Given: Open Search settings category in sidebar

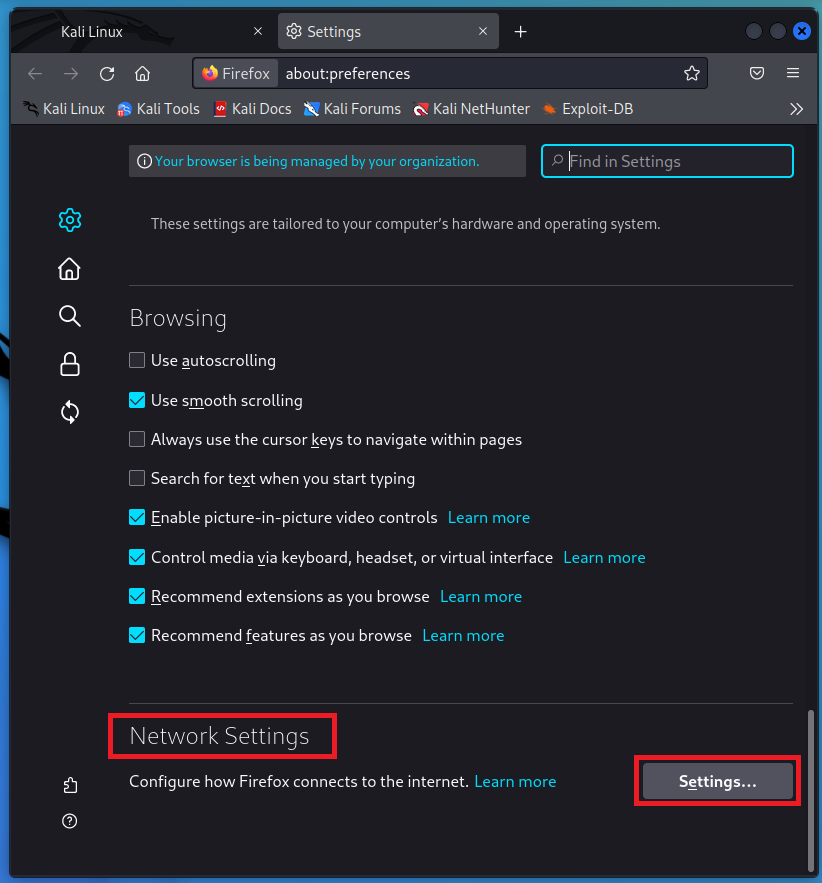Looking at the screenshot, I should tap(69, 316).
